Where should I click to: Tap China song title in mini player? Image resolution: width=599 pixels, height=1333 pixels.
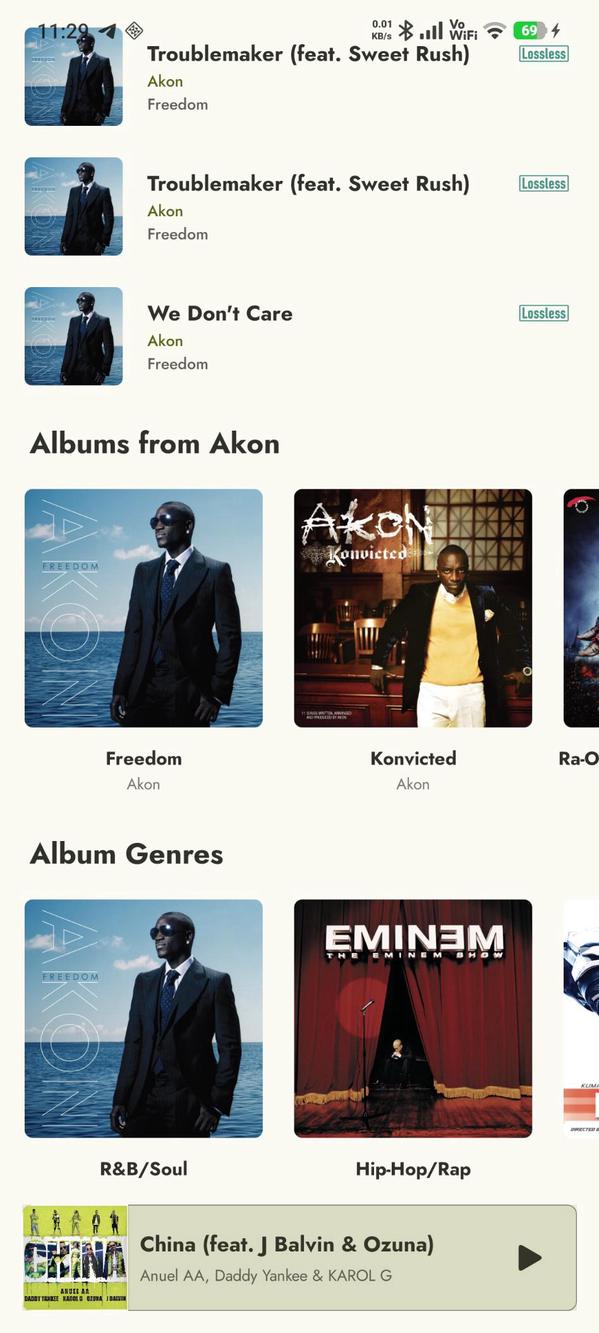click(x=287, y=1245)
